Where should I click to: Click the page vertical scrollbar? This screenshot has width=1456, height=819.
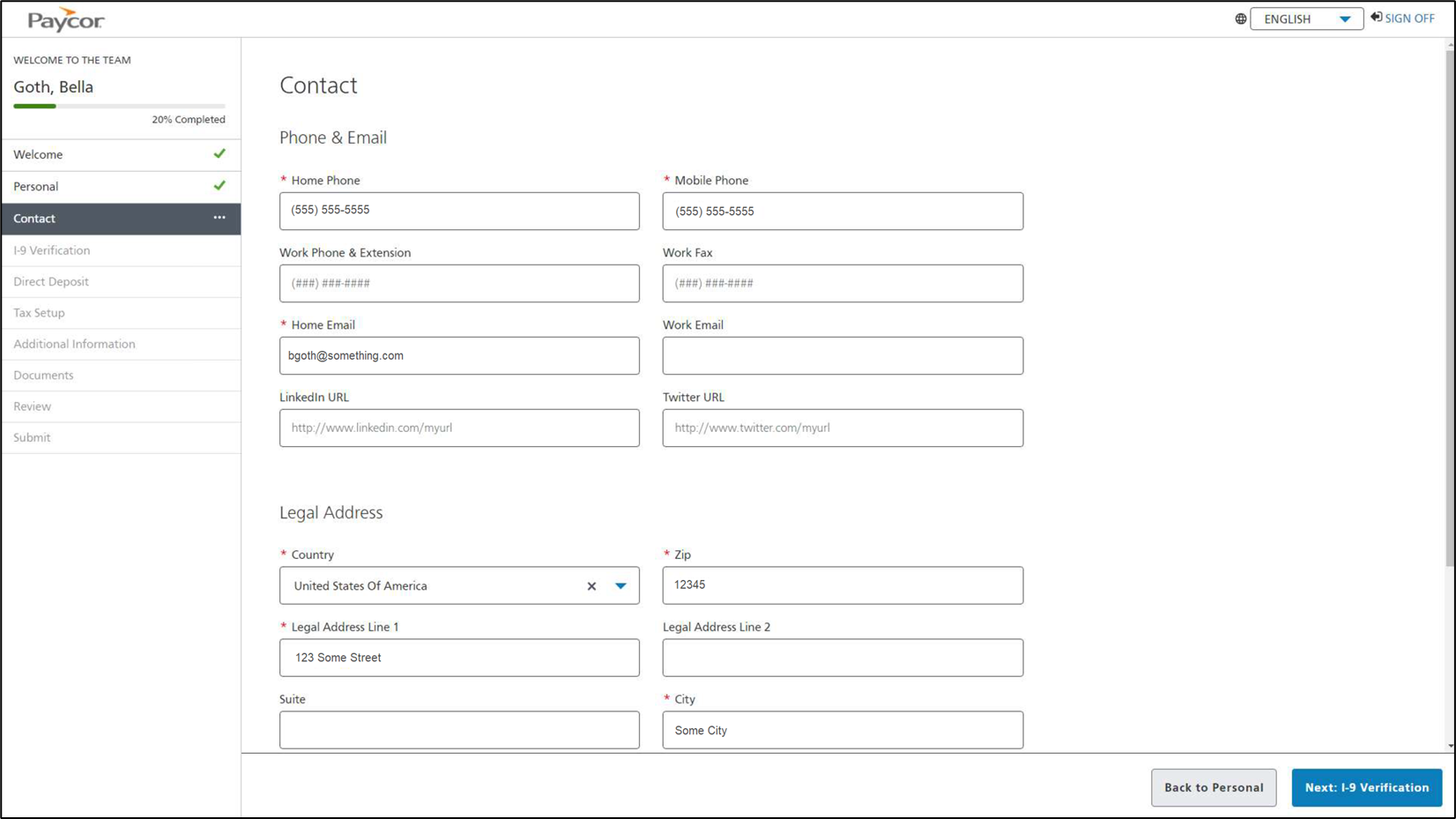[x=1450, y=309]
